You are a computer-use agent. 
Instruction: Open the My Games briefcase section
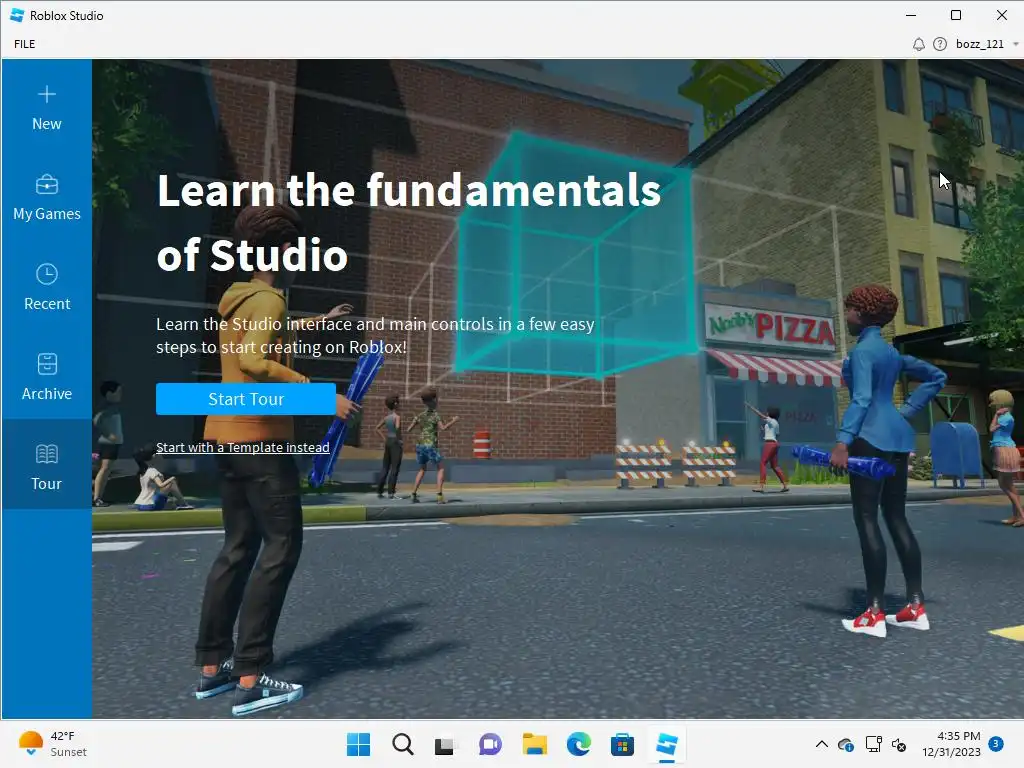46,198
